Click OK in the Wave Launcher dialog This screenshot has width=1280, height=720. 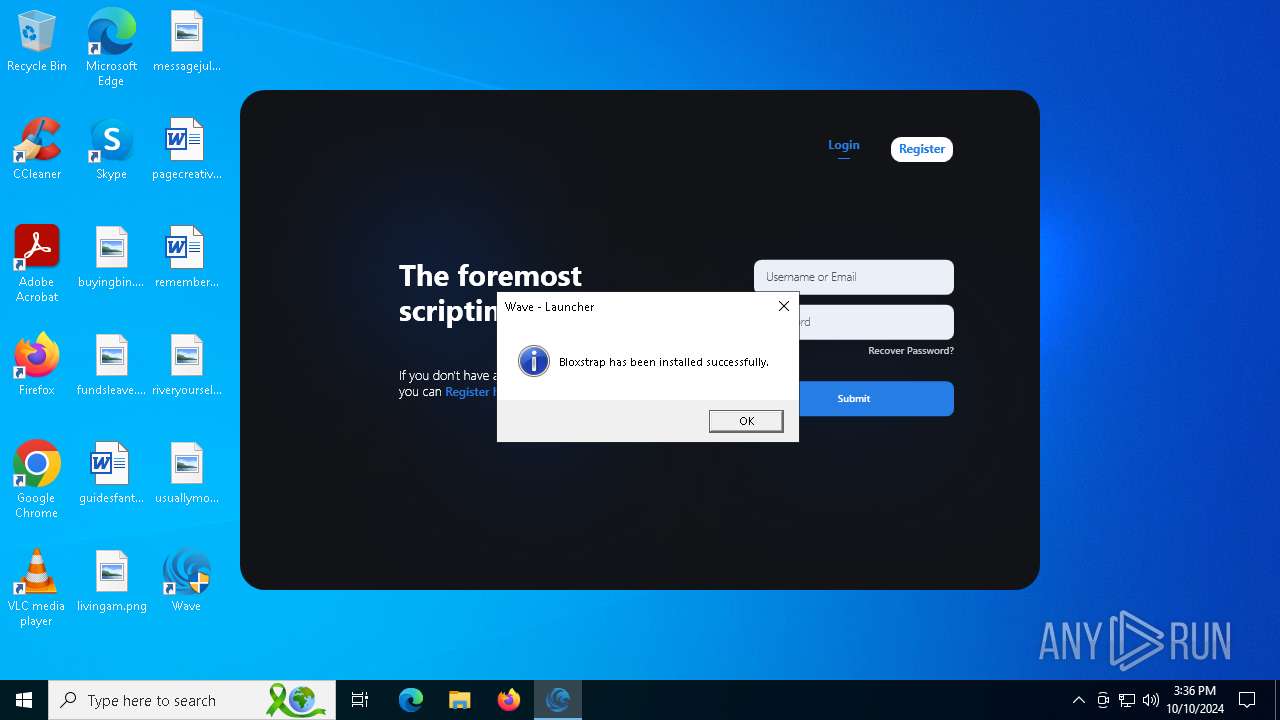[x=746, y=421]
